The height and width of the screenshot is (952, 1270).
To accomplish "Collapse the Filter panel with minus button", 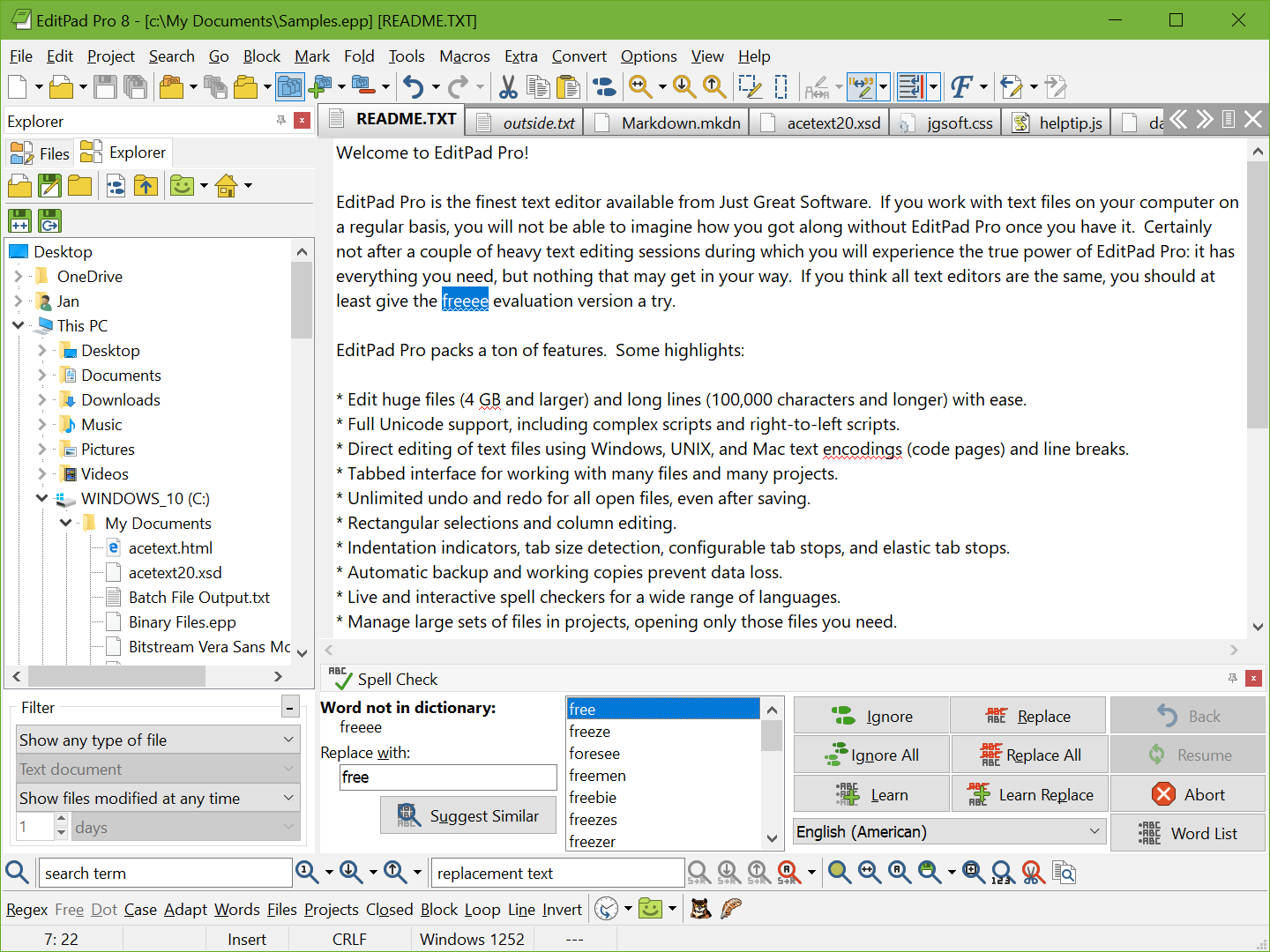I will coord(290,707).
